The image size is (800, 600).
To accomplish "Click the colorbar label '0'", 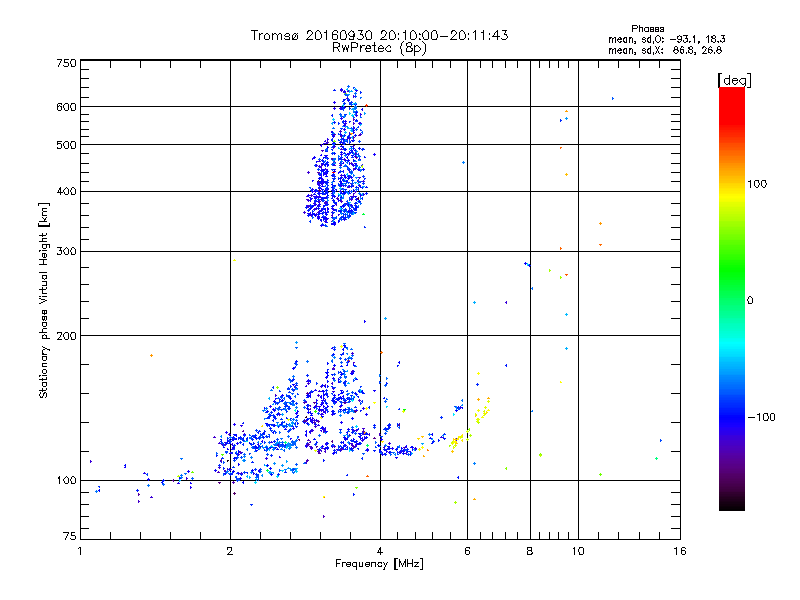I will [x=749, y=300].
